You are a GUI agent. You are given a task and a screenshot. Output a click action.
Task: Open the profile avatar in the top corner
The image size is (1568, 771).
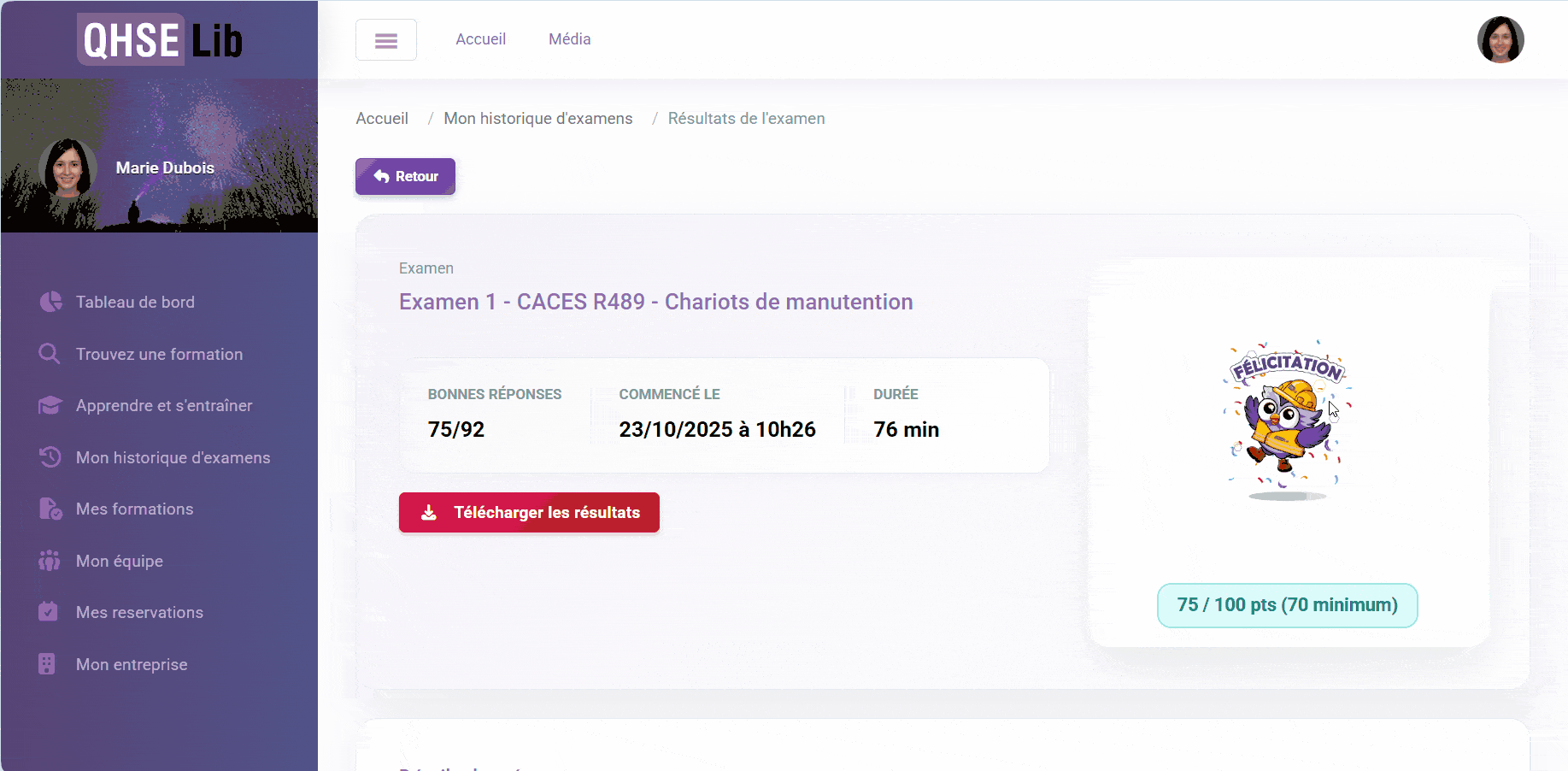1501,39
